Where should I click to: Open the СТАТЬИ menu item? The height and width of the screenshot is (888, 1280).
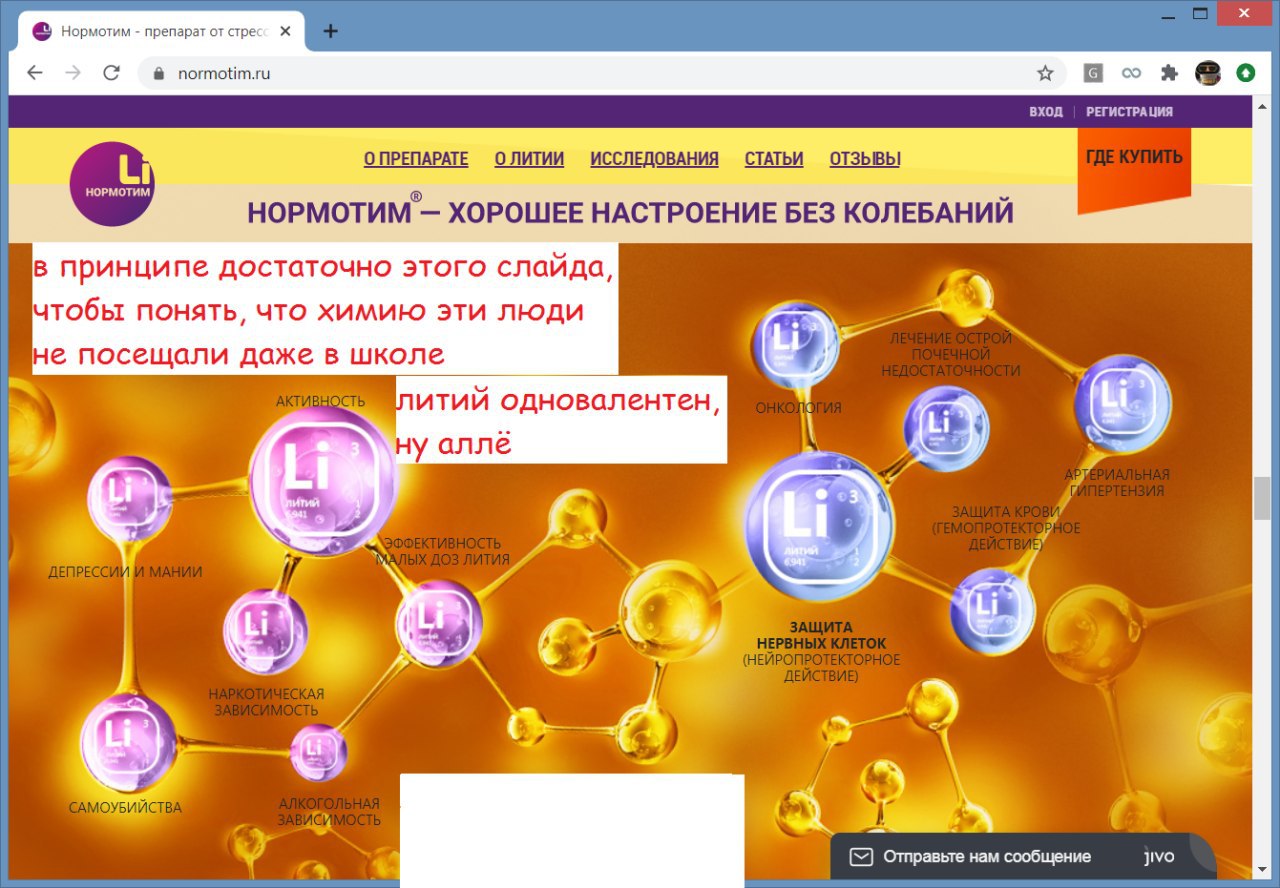774,159
